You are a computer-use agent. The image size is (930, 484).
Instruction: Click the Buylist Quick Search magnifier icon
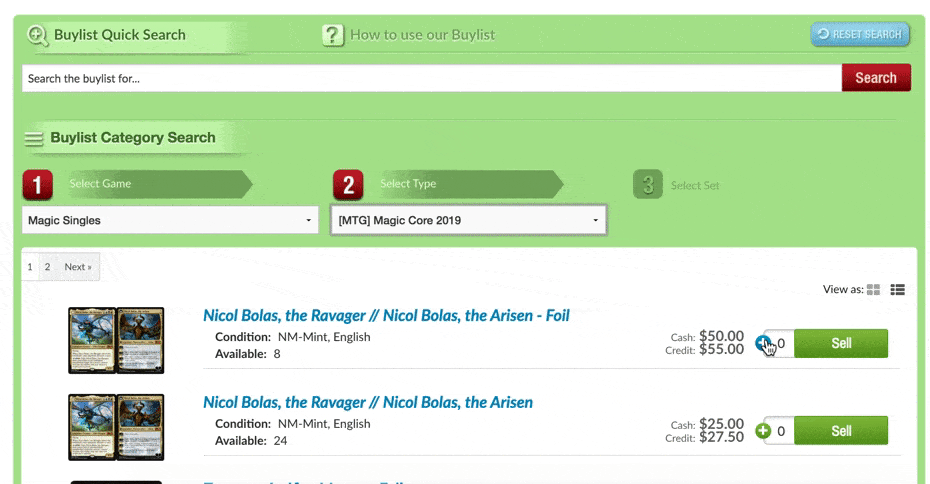click(x=38, y=35)
